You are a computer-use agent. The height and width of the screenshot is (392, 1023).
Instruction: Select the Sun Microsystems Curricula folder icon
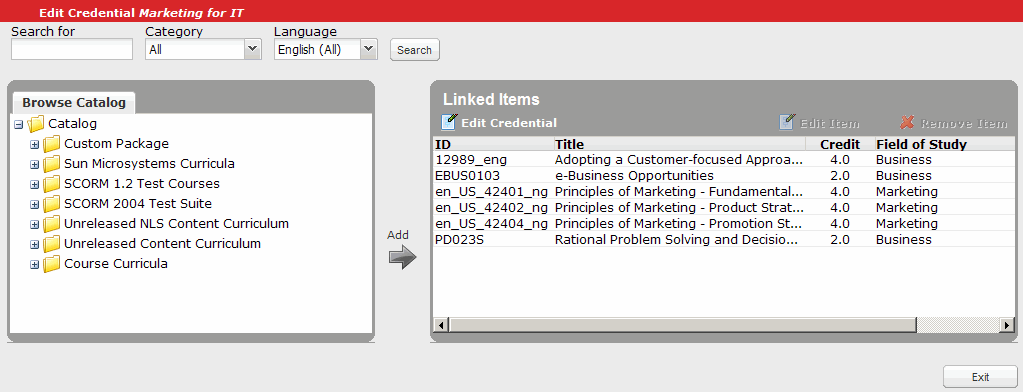[52, 164]
